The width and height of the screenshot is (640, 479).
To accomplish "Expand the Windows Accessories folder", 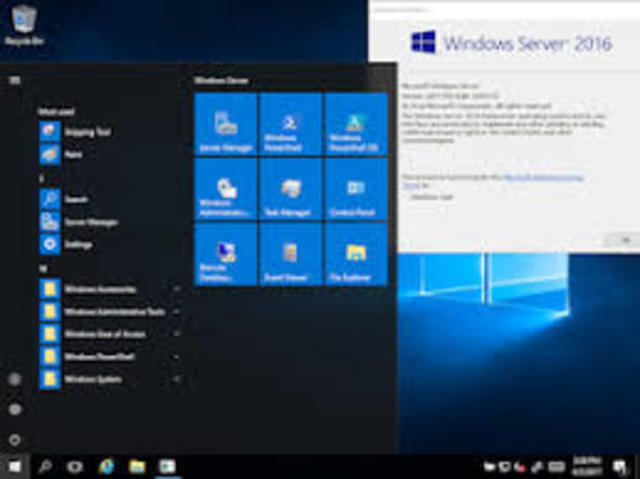I will [x=109, y=289].
